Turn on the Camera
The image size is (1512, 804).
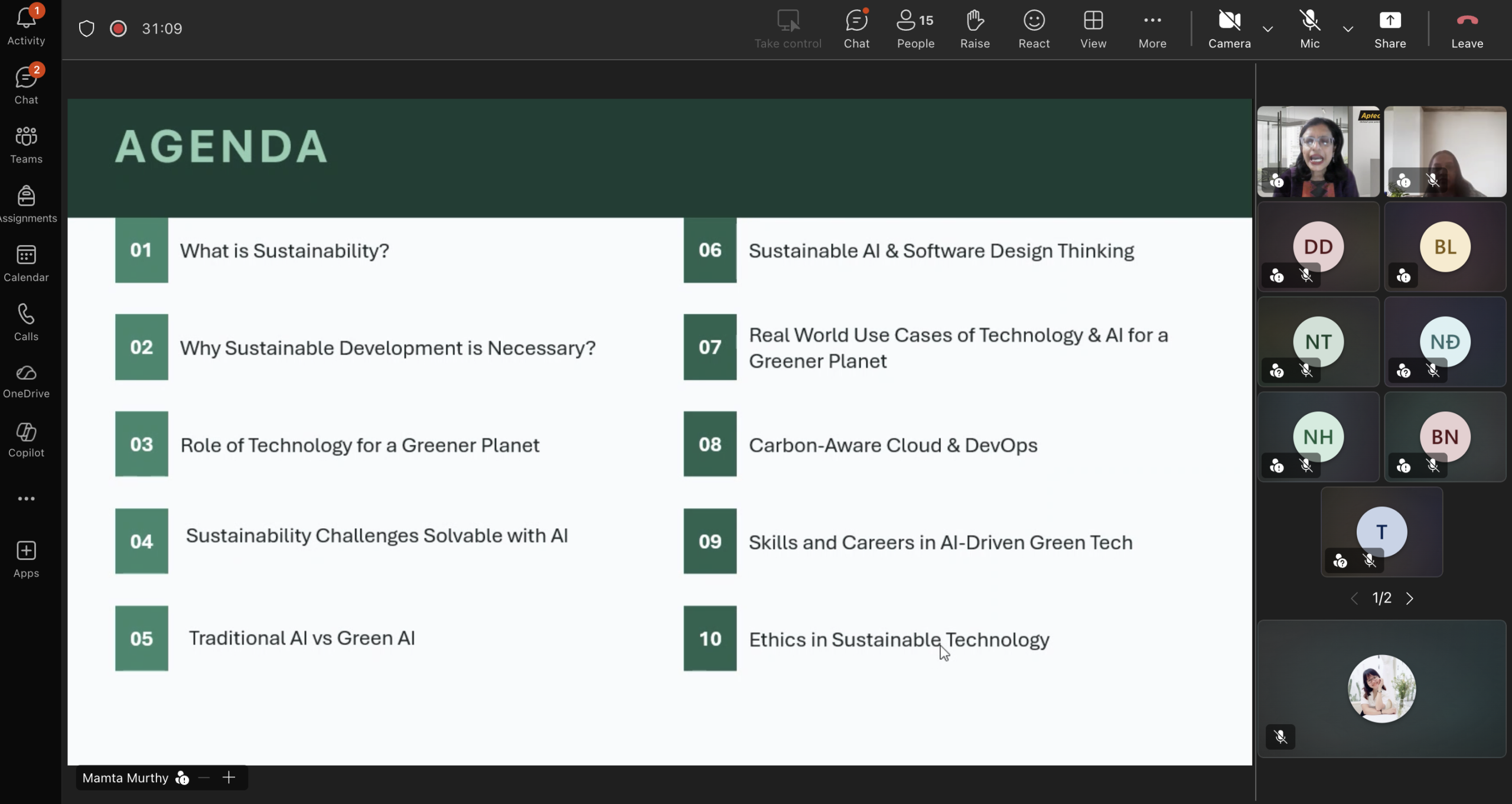(x=1229, y=28)
